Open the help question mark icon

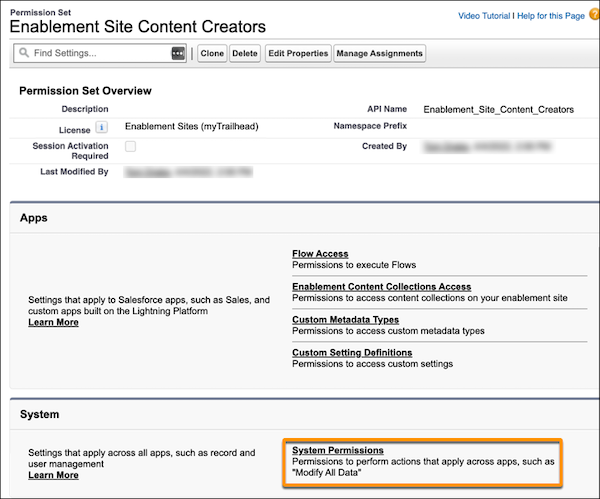tap(595, 15)
